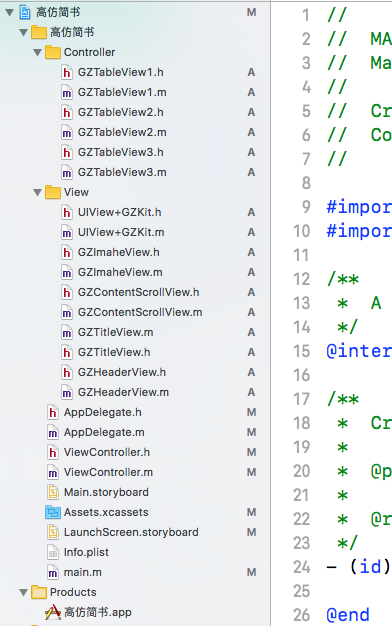Click the Controller folder icon
Viewport: 392px width, 626px height.
[x=53, y=52]
